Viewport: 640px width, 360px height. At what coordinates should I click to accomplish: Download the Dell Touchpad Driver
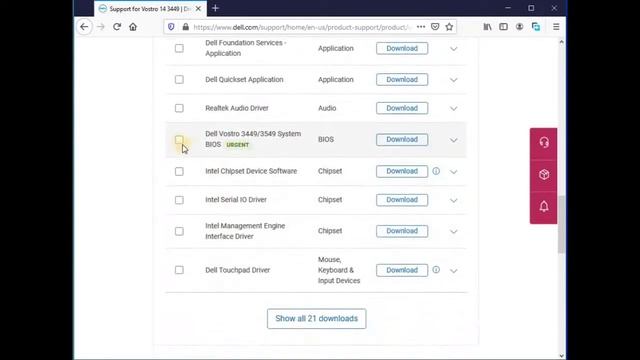[402, 270]
